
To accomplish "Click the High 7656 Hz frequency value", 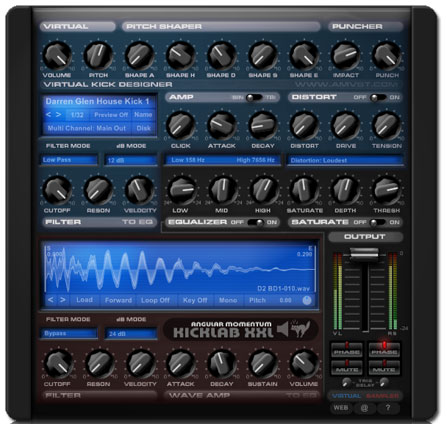I will coord(256,160).
